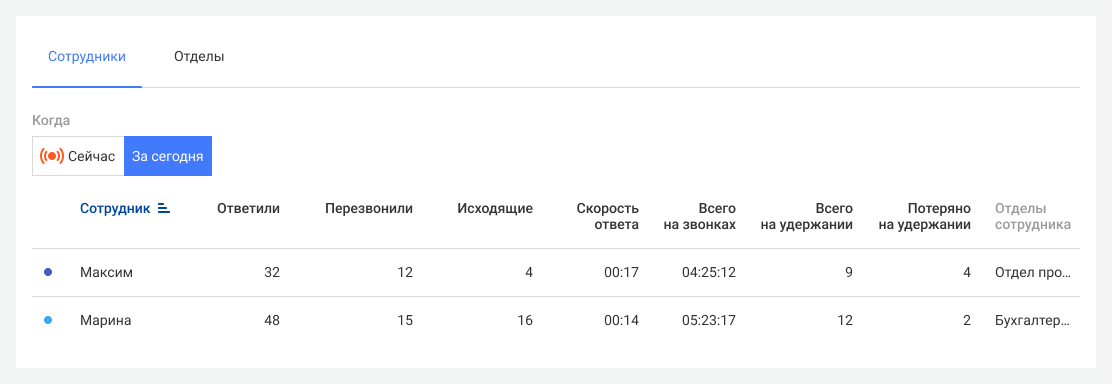Click the light blue dot beside Марина
Screen dimensions: 1112x384
pos(48,321)
